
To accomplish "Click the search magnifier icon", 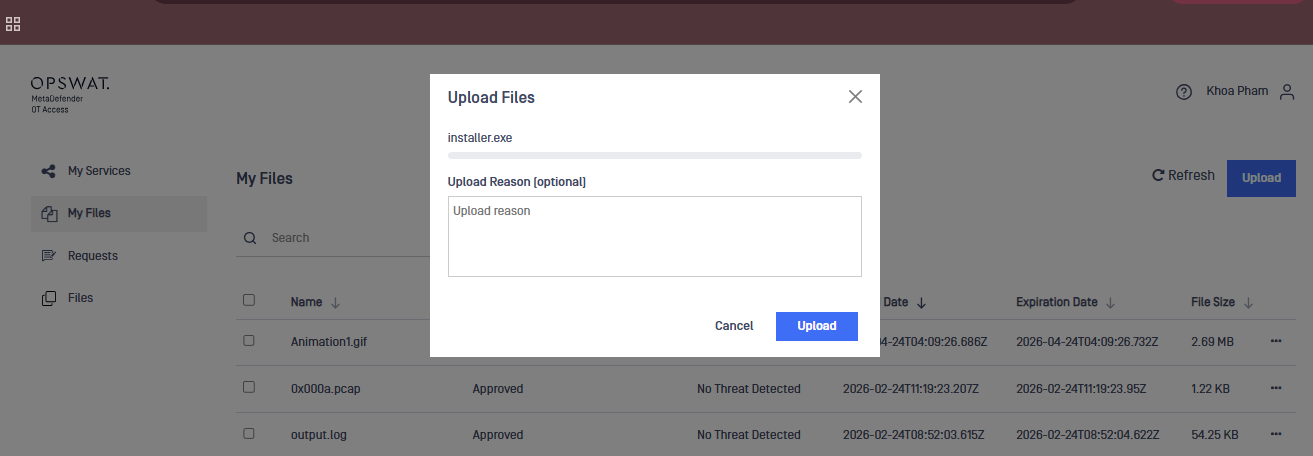I will pos(250,238).
